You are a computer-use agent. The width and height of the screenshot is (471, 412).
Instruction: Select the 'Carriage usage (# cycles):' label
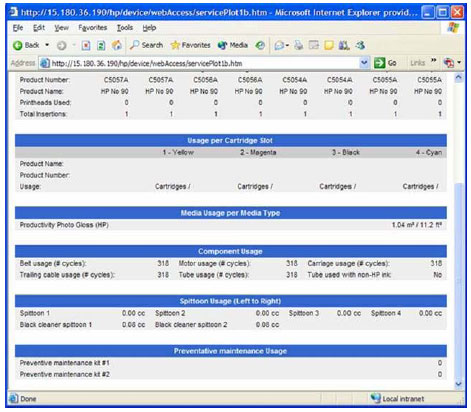tap(348, 263)
